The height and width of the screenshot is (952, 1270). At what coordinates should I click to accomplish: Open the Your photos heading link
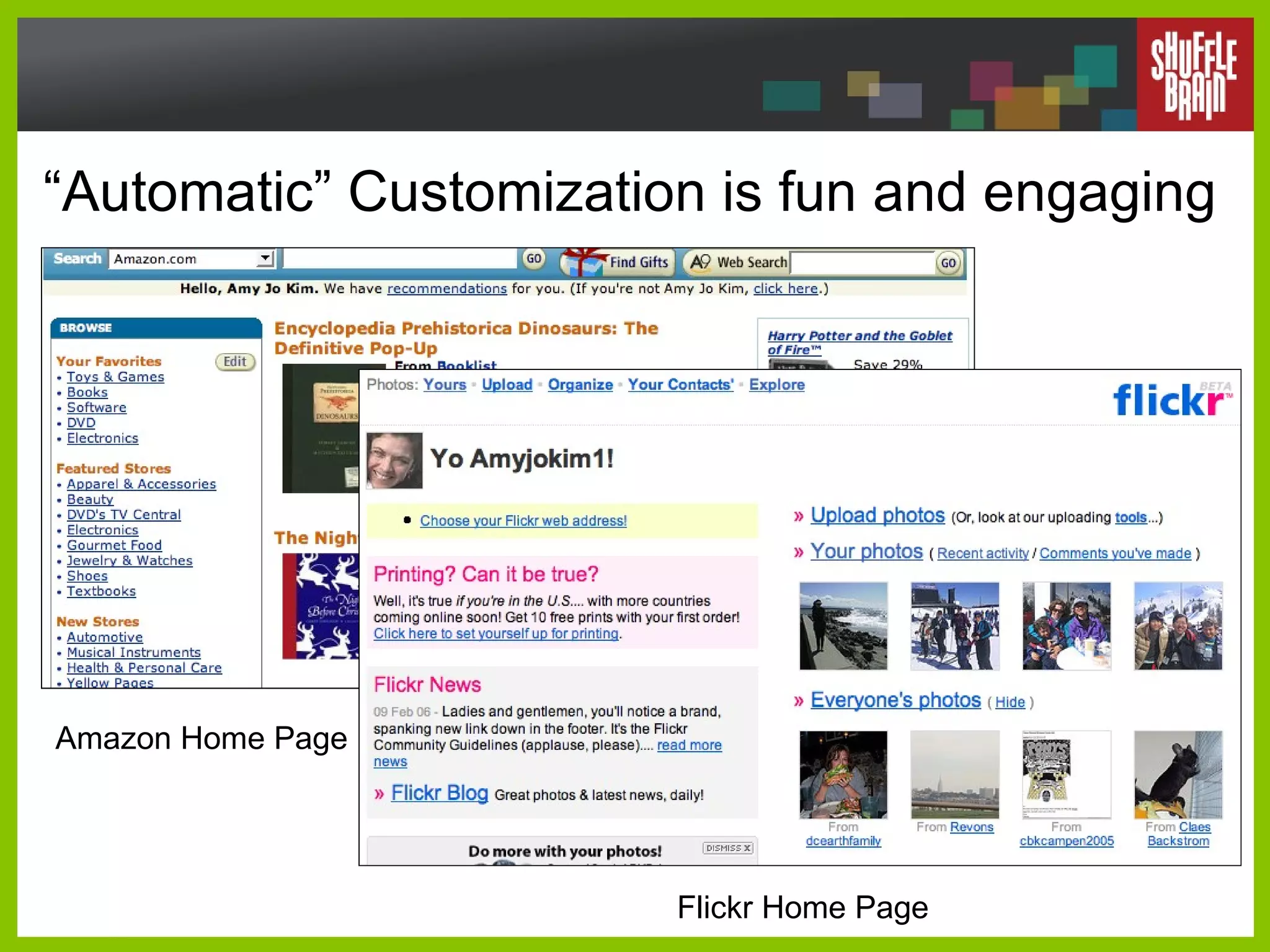[867, 552]
